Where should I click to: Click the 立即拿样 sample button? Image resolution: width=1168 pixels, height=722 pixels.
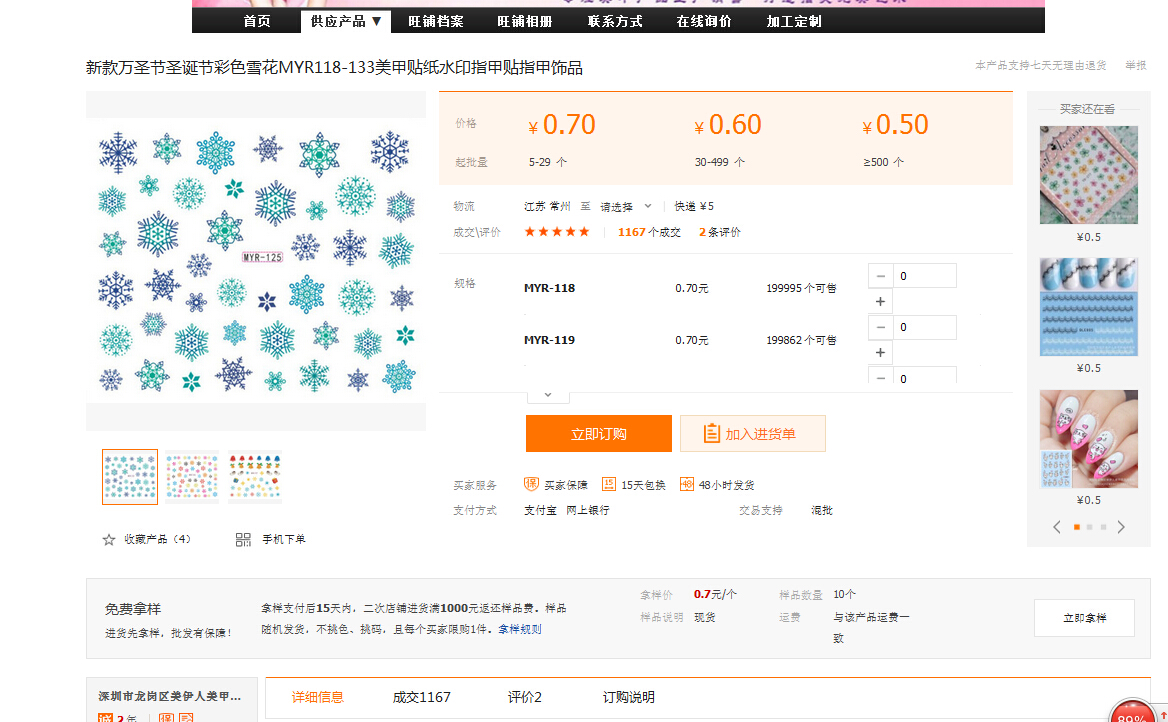[1084, 618]
